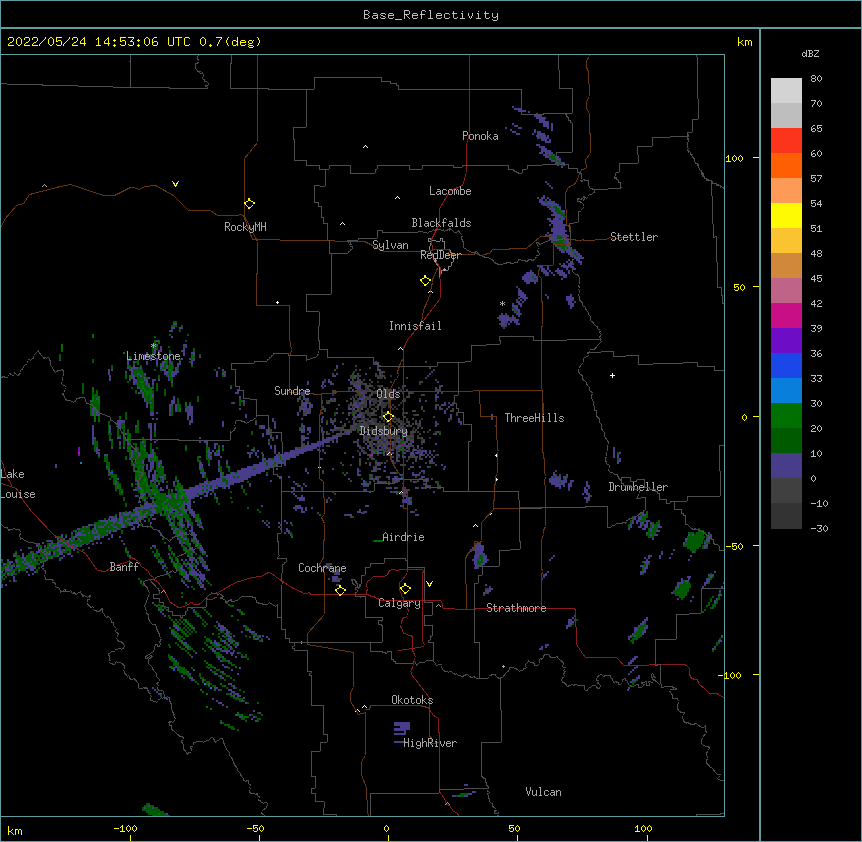The width and height of the screenshot is (862, 842).
Task: Click the yellow diamond marker near Cochrane
Action: [340, 590]
